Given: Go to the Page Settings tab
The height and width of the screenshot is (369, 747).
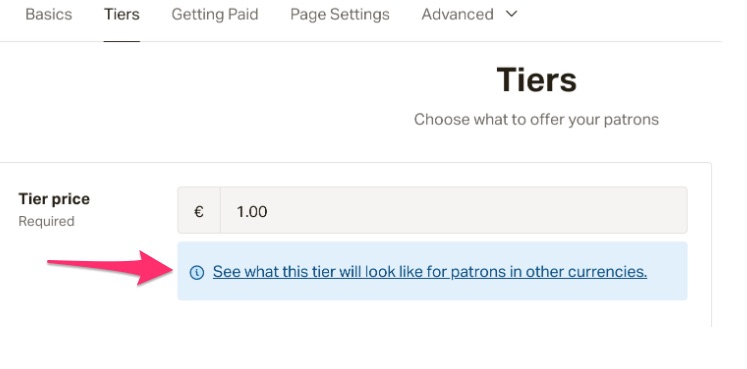Looking at the screenshot, I should coord(340,14).
